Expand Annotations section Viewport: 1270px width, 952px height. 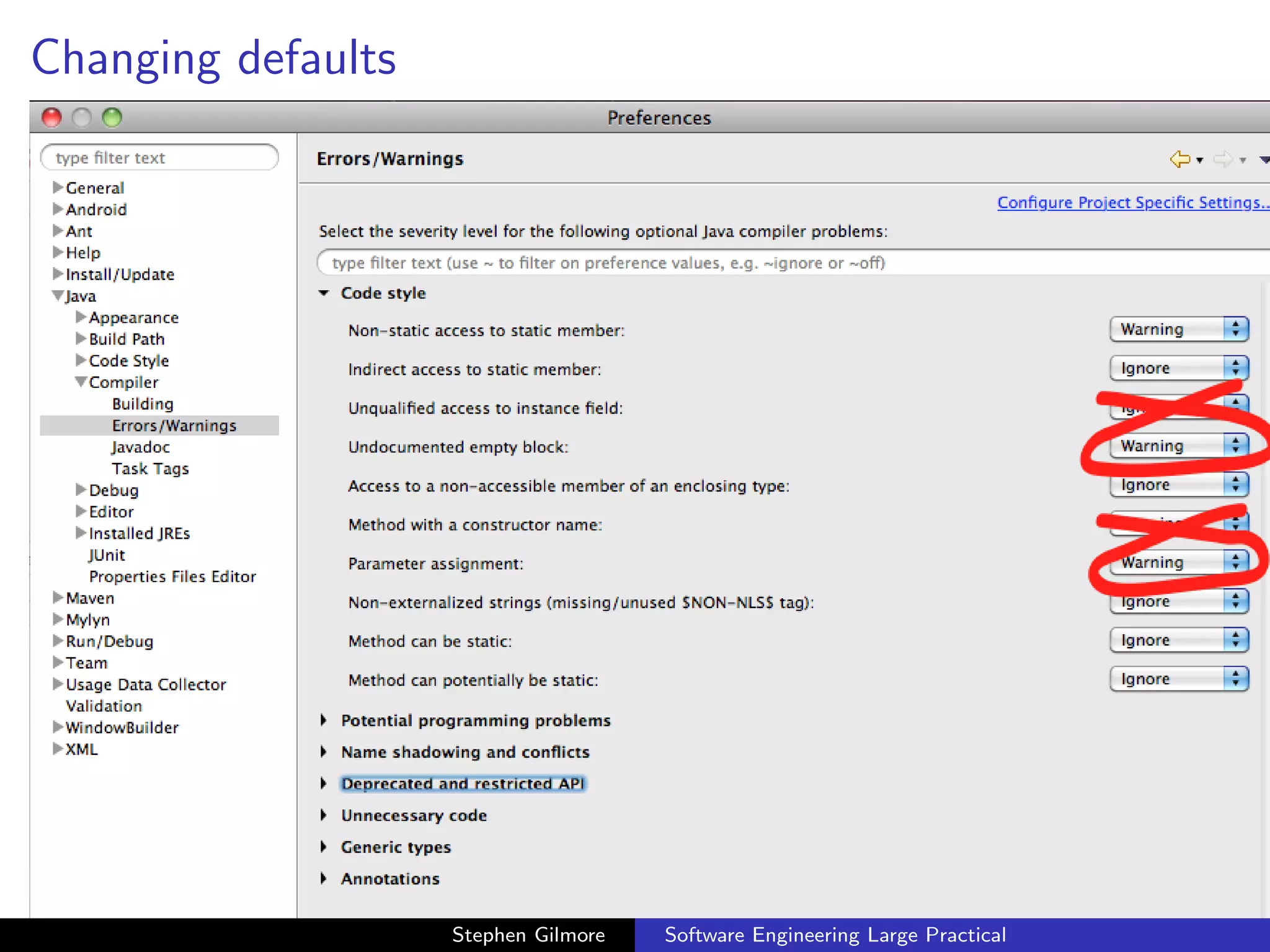(x=324, y=878)
